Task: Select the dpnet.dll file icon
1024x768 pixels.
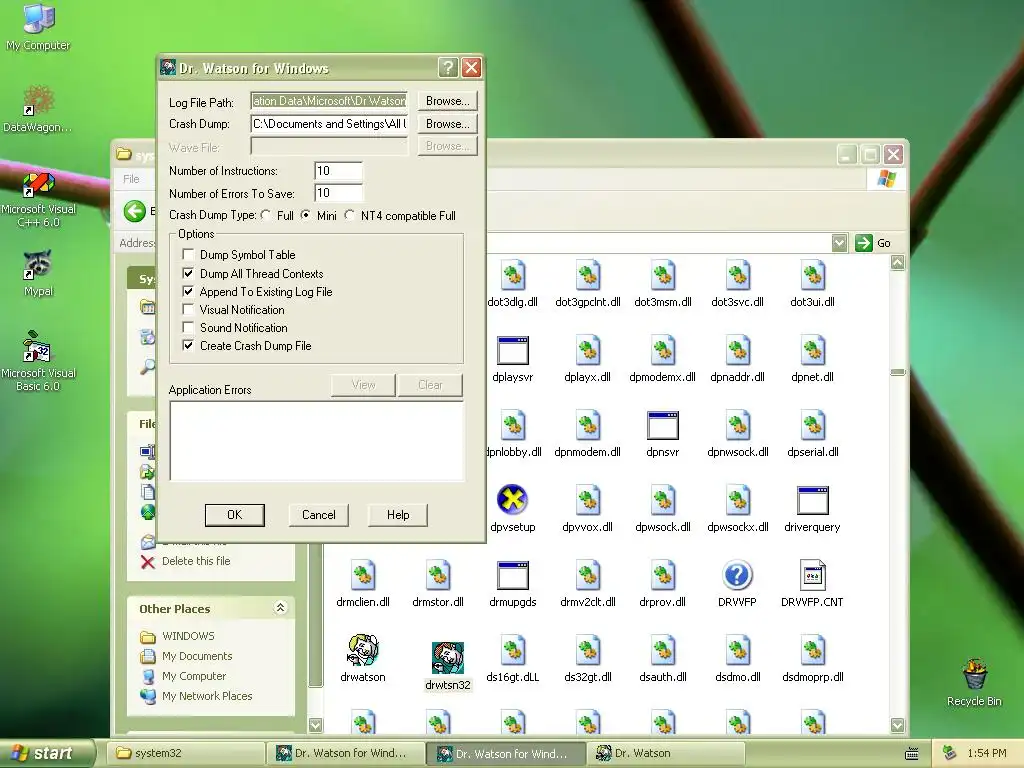Action: point(812,350)
